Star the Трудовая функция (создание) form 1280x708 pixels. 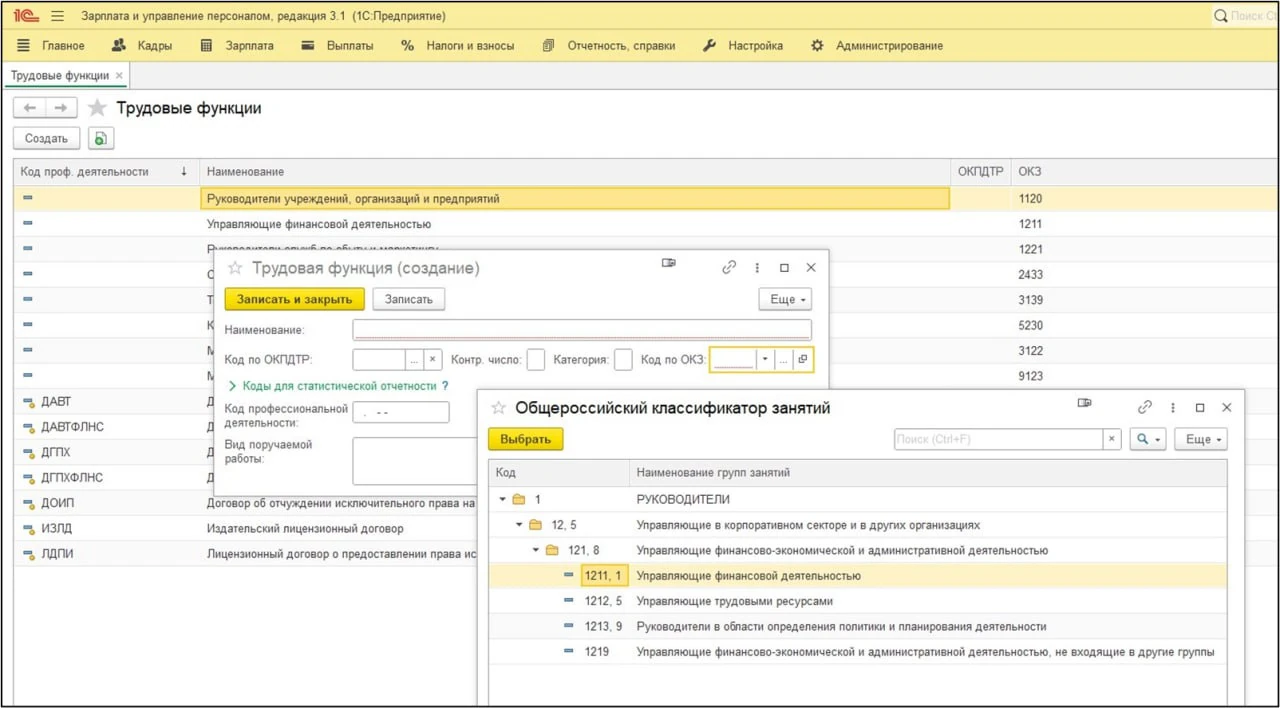(235, 268)
